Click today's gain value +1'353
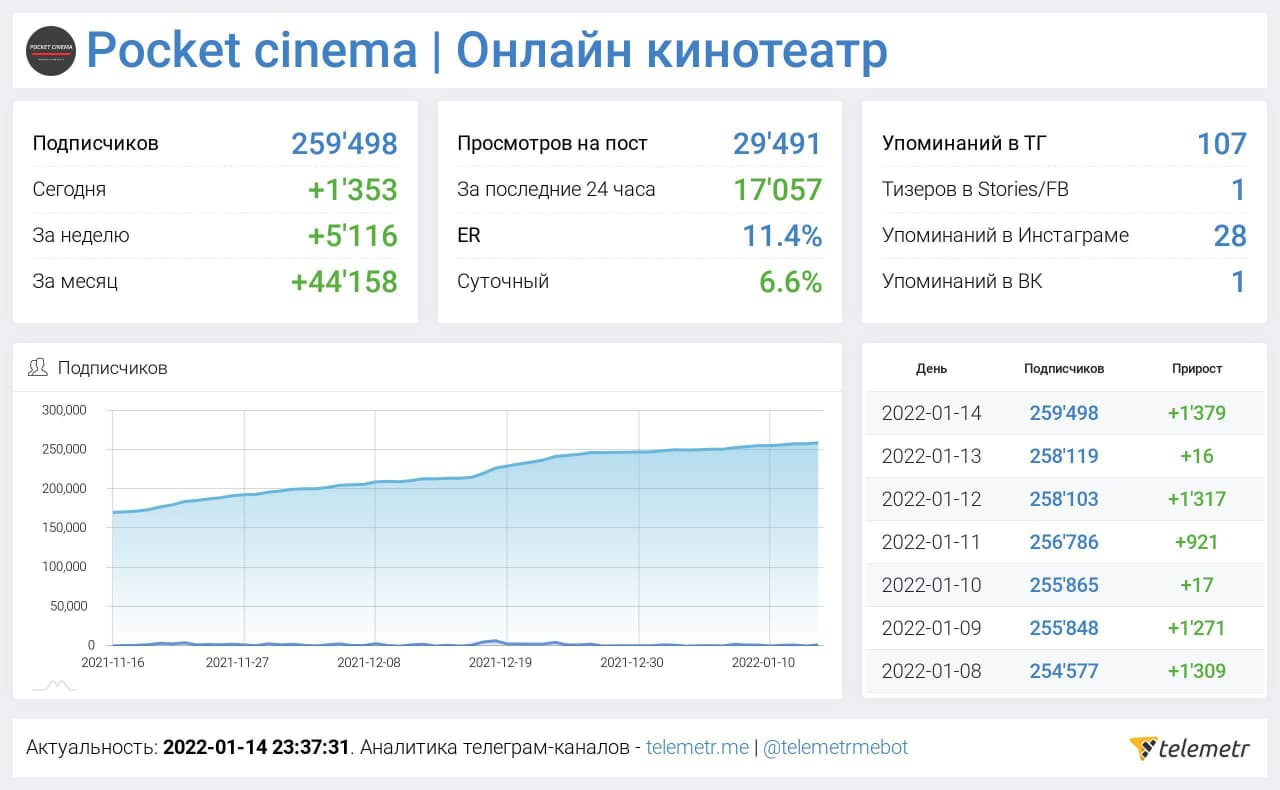Screen dimensions: 1280x790 pyautogui.click(x=353, y=190)
